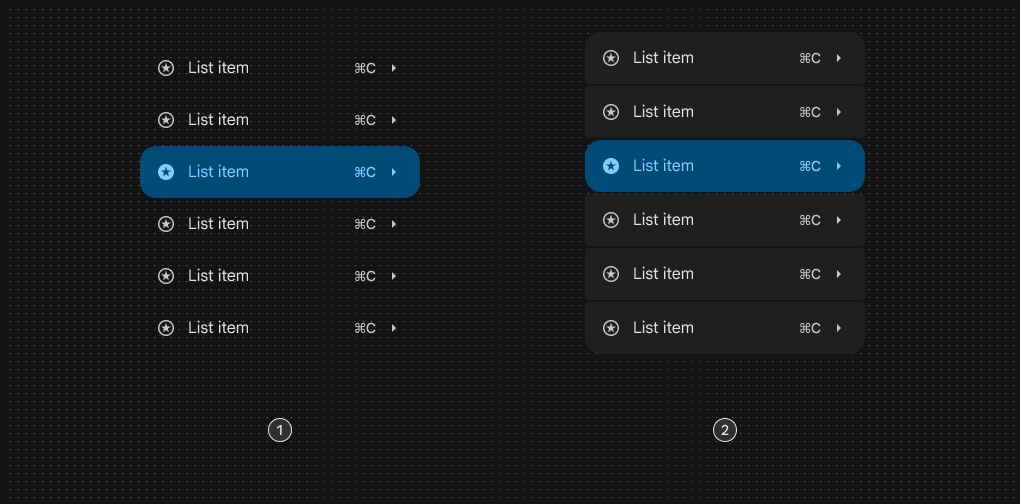Expand the submenu arrow on the highlighted row of list 1
This screenshot has height=504, width=1020.
tap(394, 172)
